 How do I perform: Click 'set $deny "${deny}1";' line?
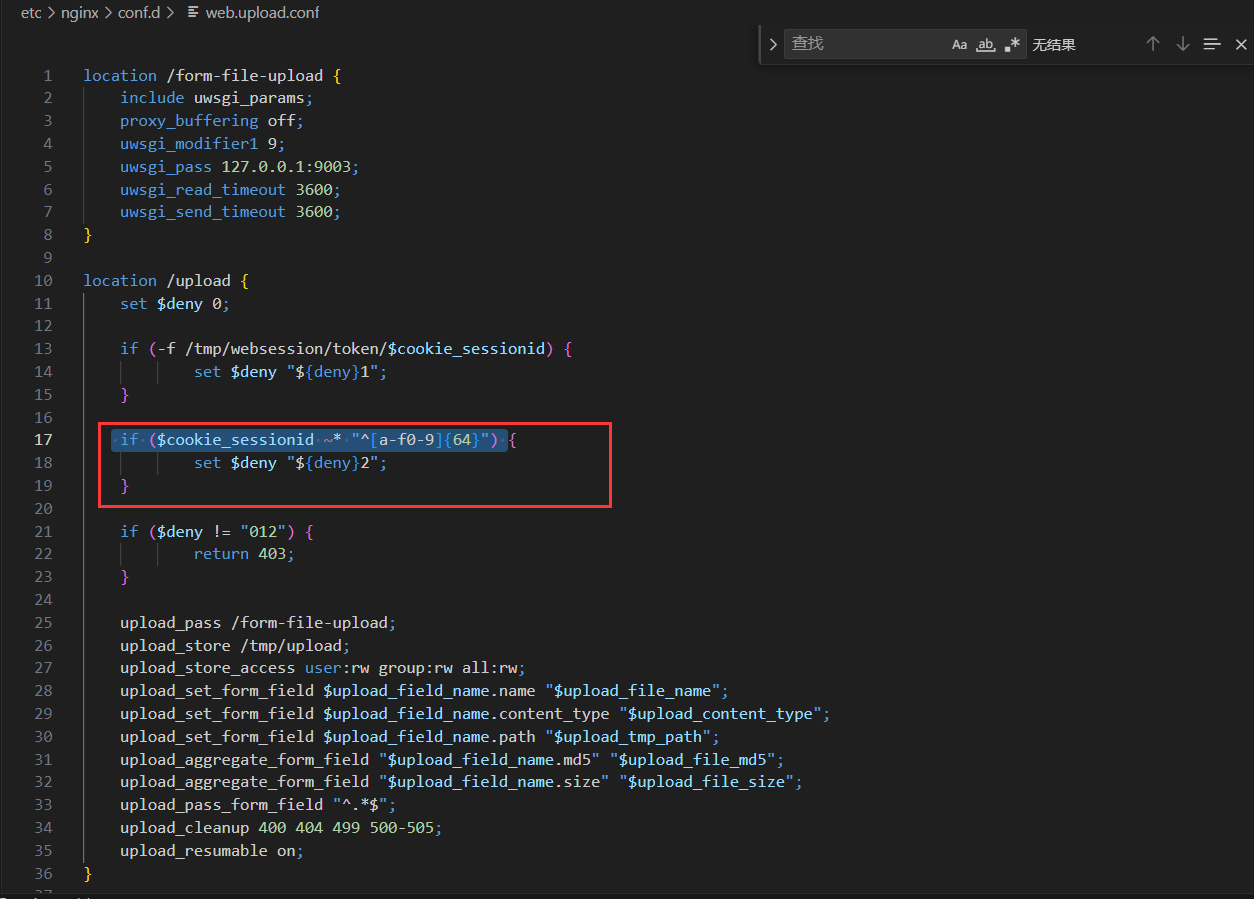coord(290,372)
